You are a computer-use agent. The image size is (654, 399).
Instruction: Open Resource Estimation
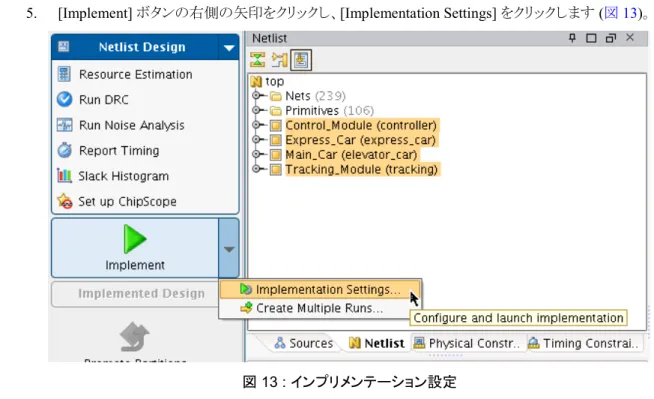(136, 74)
